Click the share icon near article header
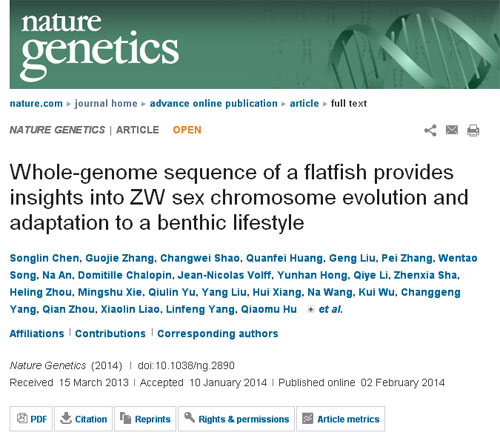The height and width of the screenshot is (441, 500). (430, 130)
